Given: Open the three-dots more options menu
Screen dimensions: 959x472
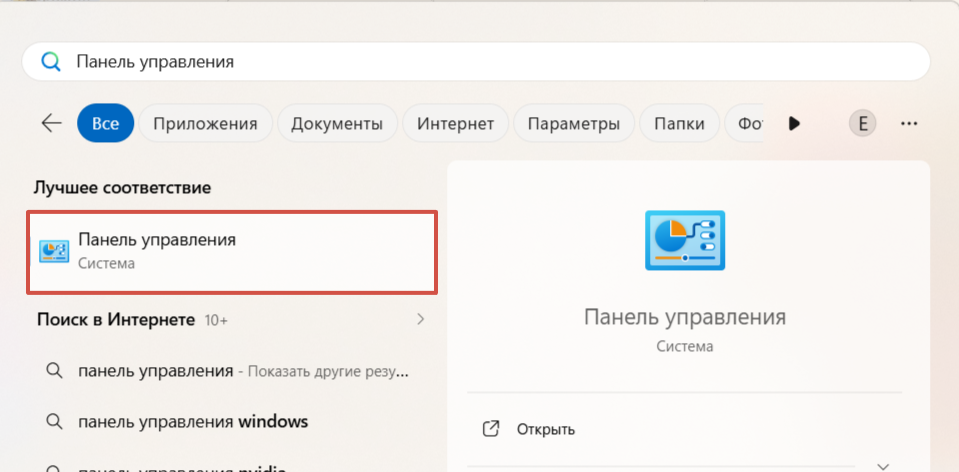Looking at the screenshot, I should (909, 124).
